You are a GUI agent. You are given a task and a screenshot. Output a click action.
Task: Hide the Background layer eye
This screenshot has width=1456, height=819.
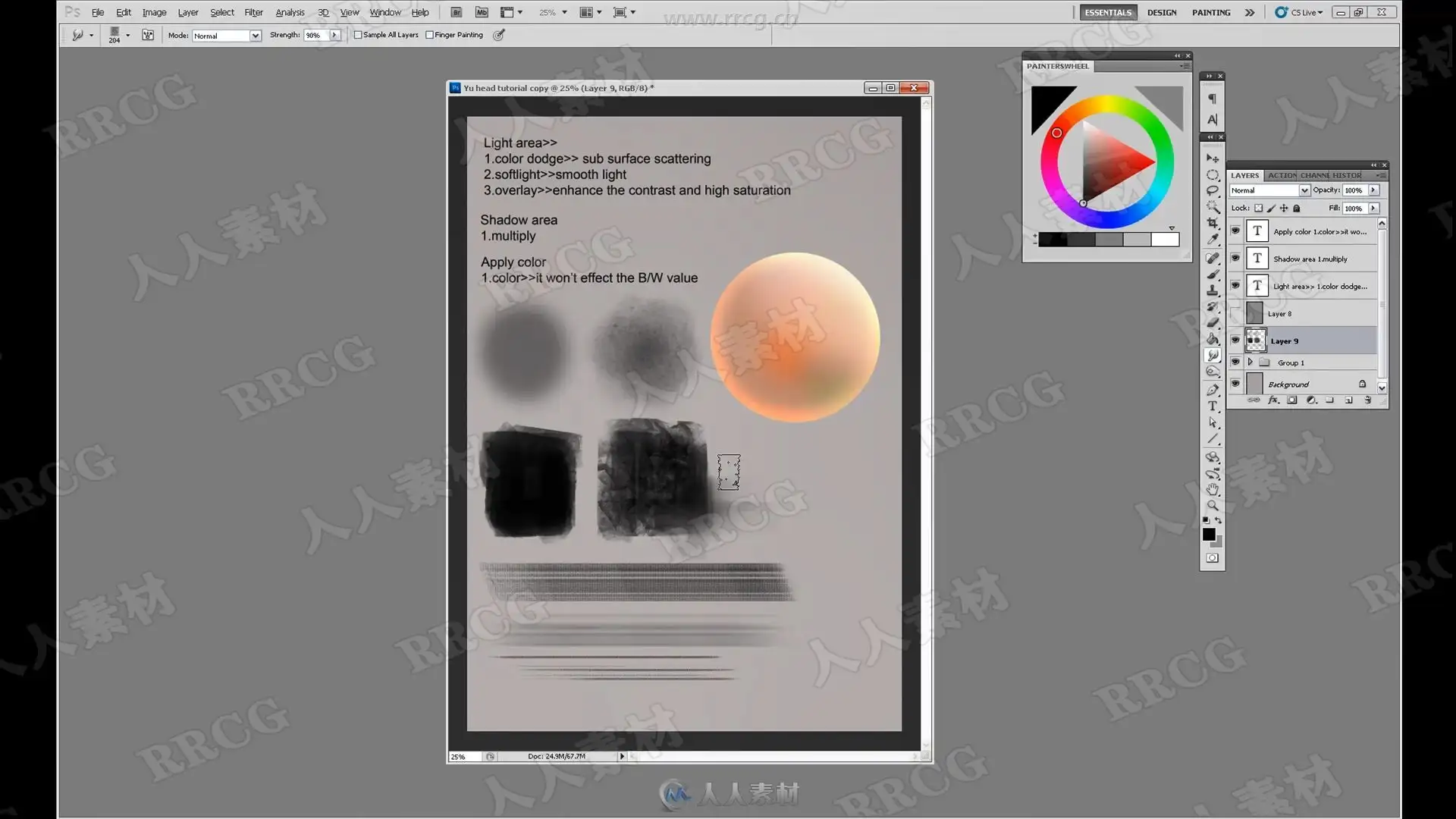(1235, 384)
